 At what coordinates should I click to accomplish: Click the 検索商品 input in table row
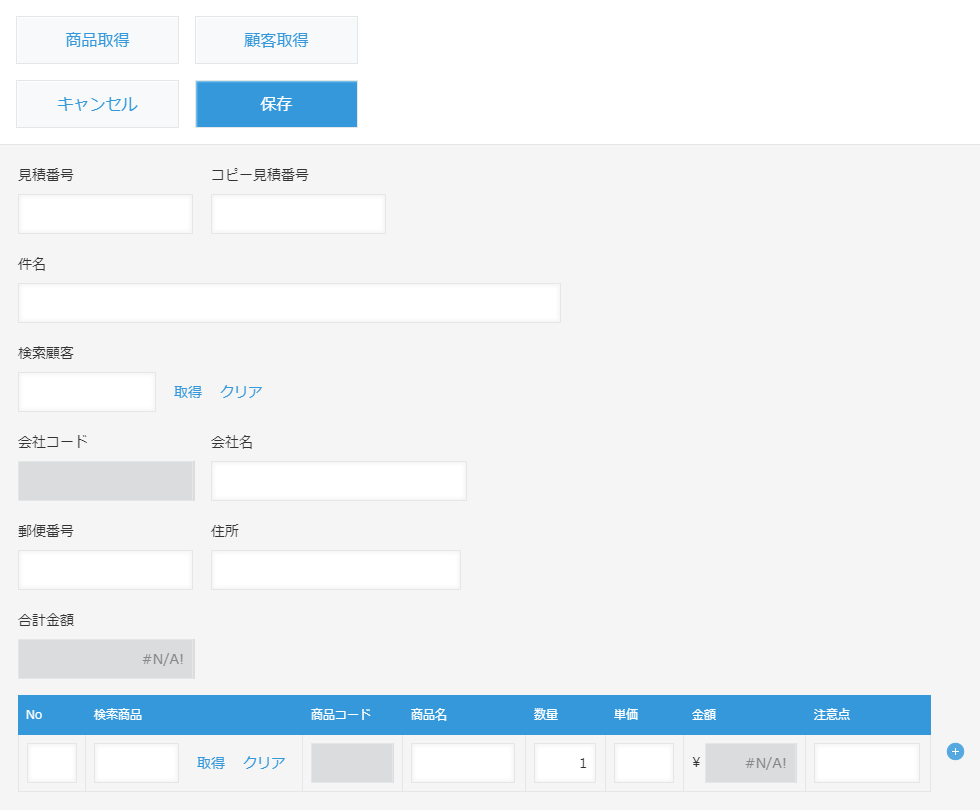click(136, 762)
